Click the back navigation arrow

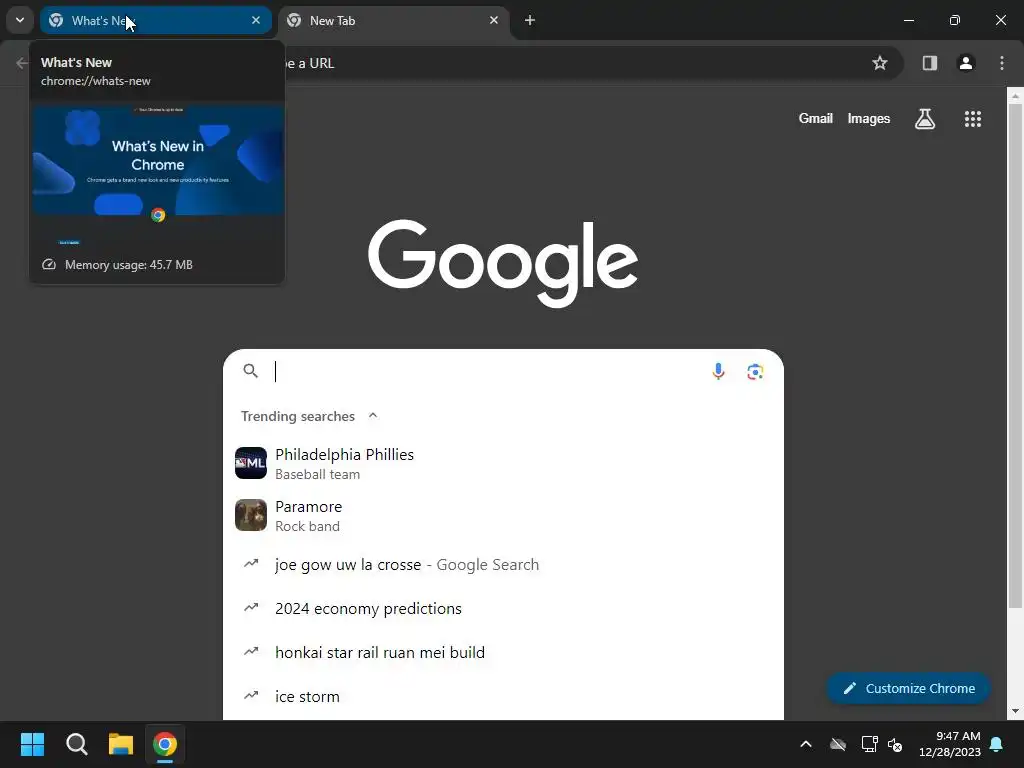click(x=22, y=63)
